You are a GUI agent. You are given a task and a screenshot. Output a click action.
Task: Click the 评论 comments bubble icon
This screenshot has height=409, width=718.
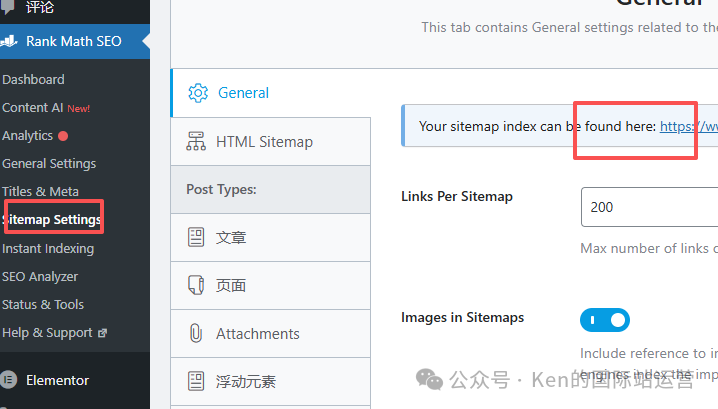tap(9, 7)
